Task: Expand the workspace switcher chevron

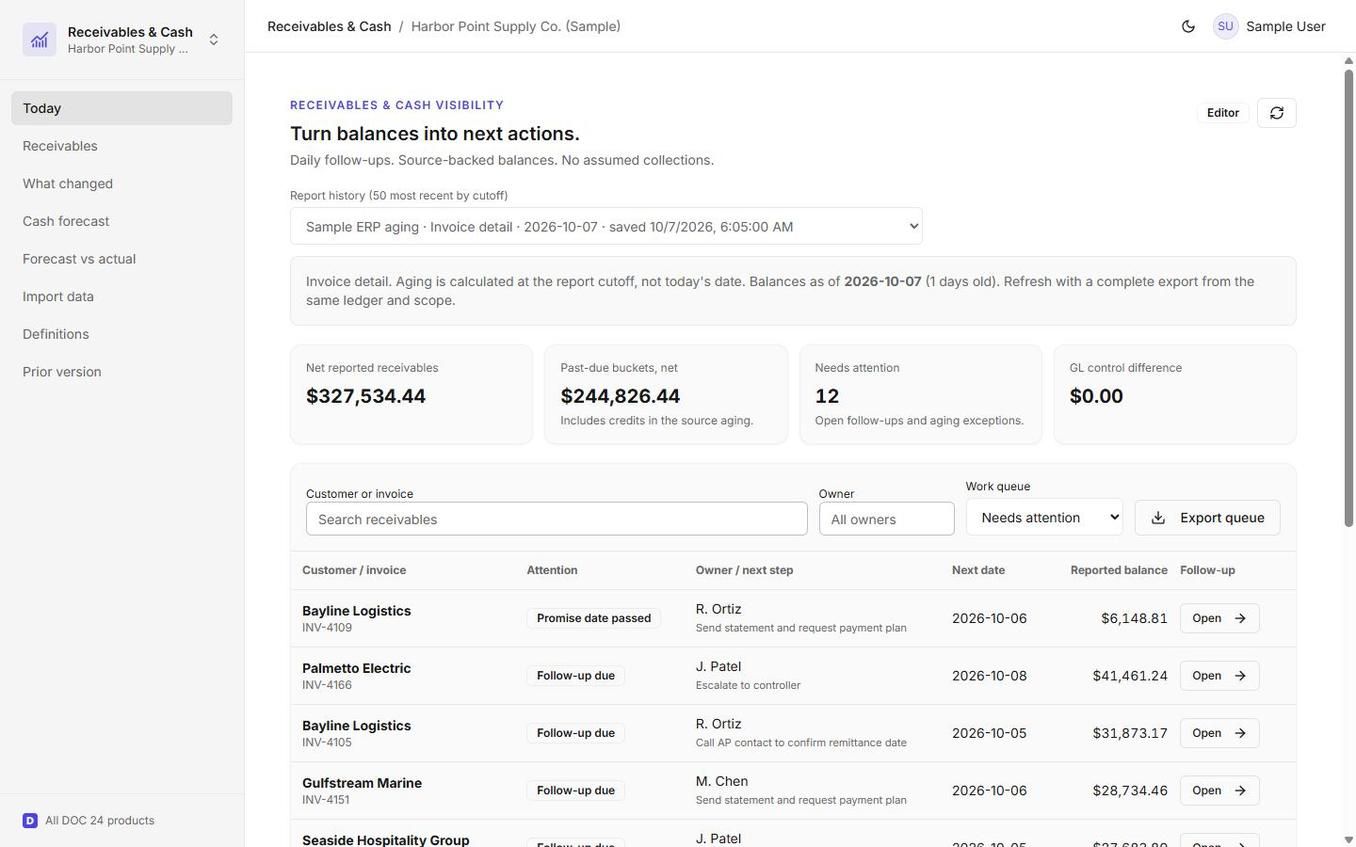Action: [x=213, y=40]
